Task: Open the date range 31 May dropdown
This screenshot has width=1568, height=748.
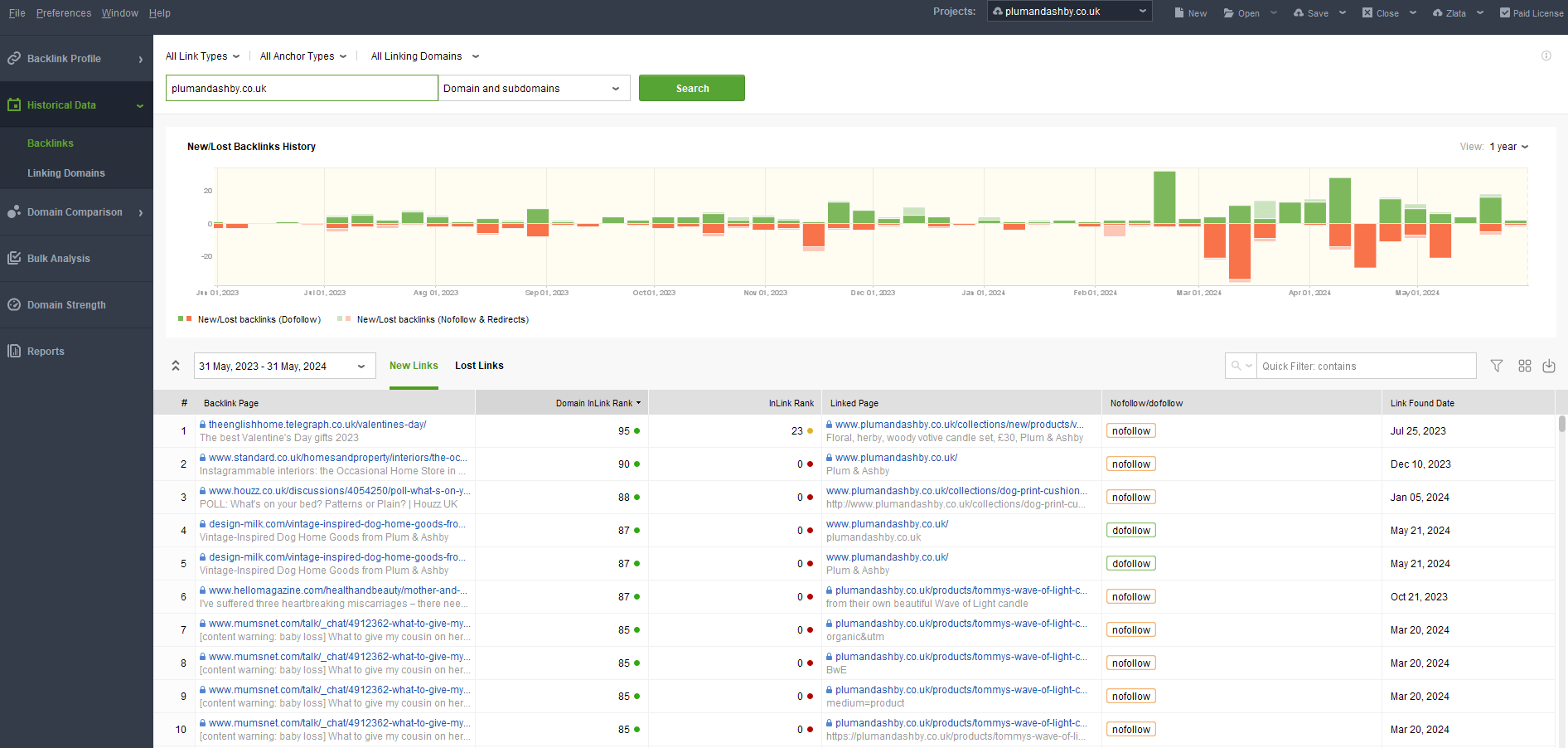Action: click(x=284, y=366)
